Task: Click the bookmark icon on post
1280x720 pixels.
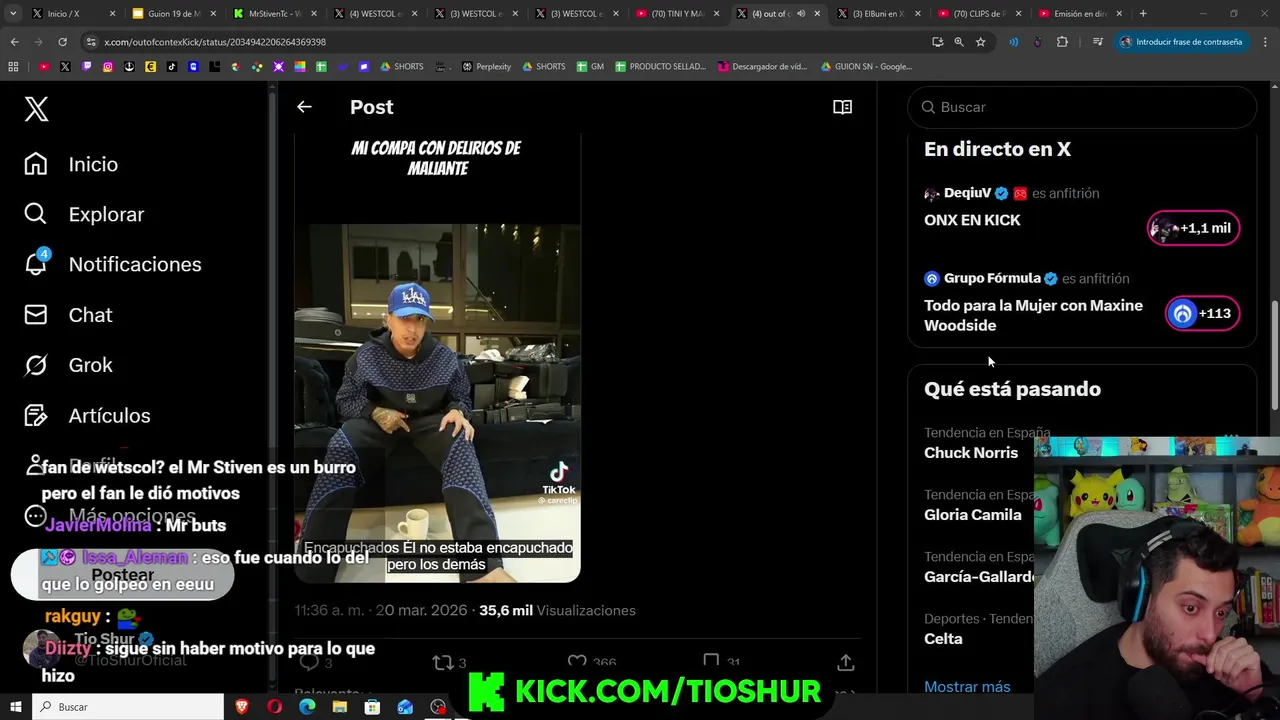Action: tap(711, 662)
